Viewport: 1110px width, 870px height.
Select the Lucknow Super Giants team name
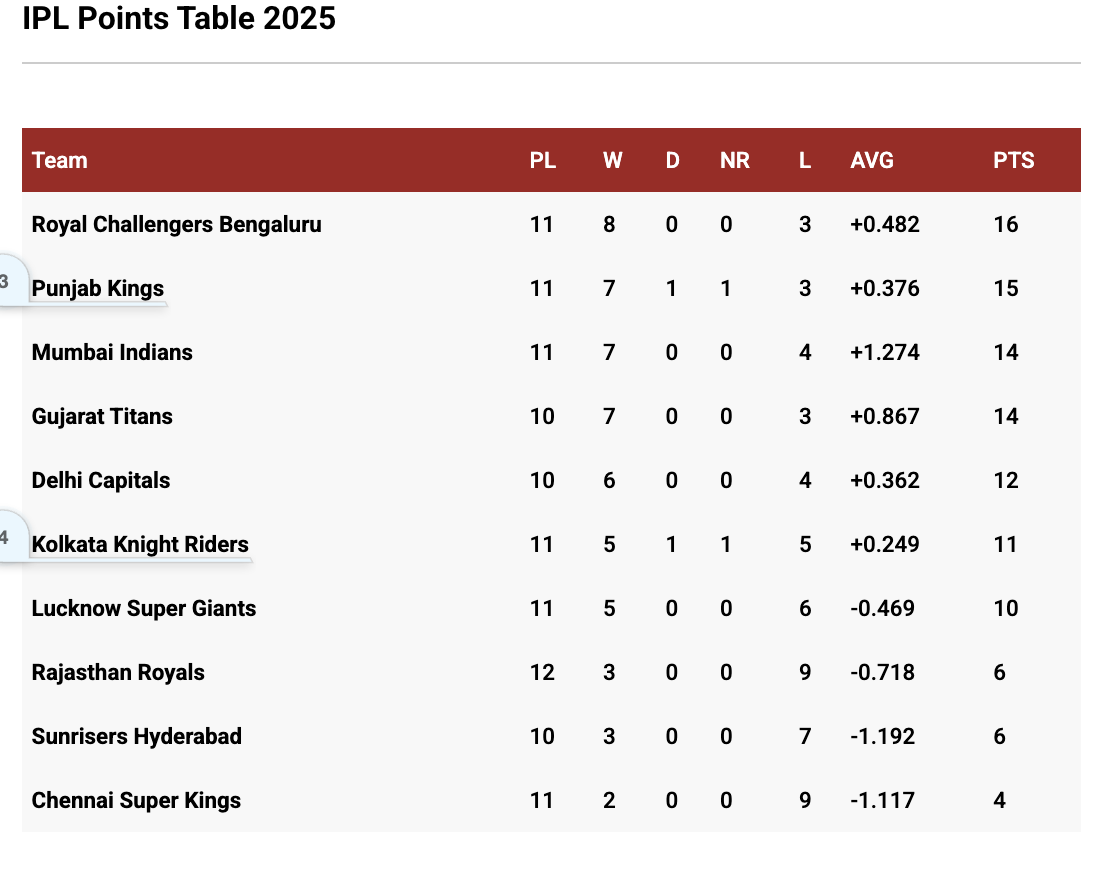(x=144, y=609)
